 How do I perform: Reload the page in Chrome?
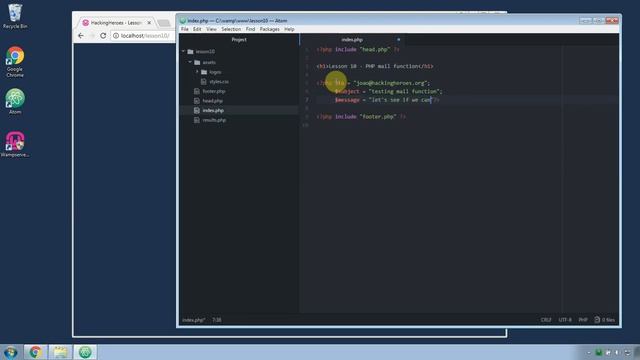click(103, 36)
